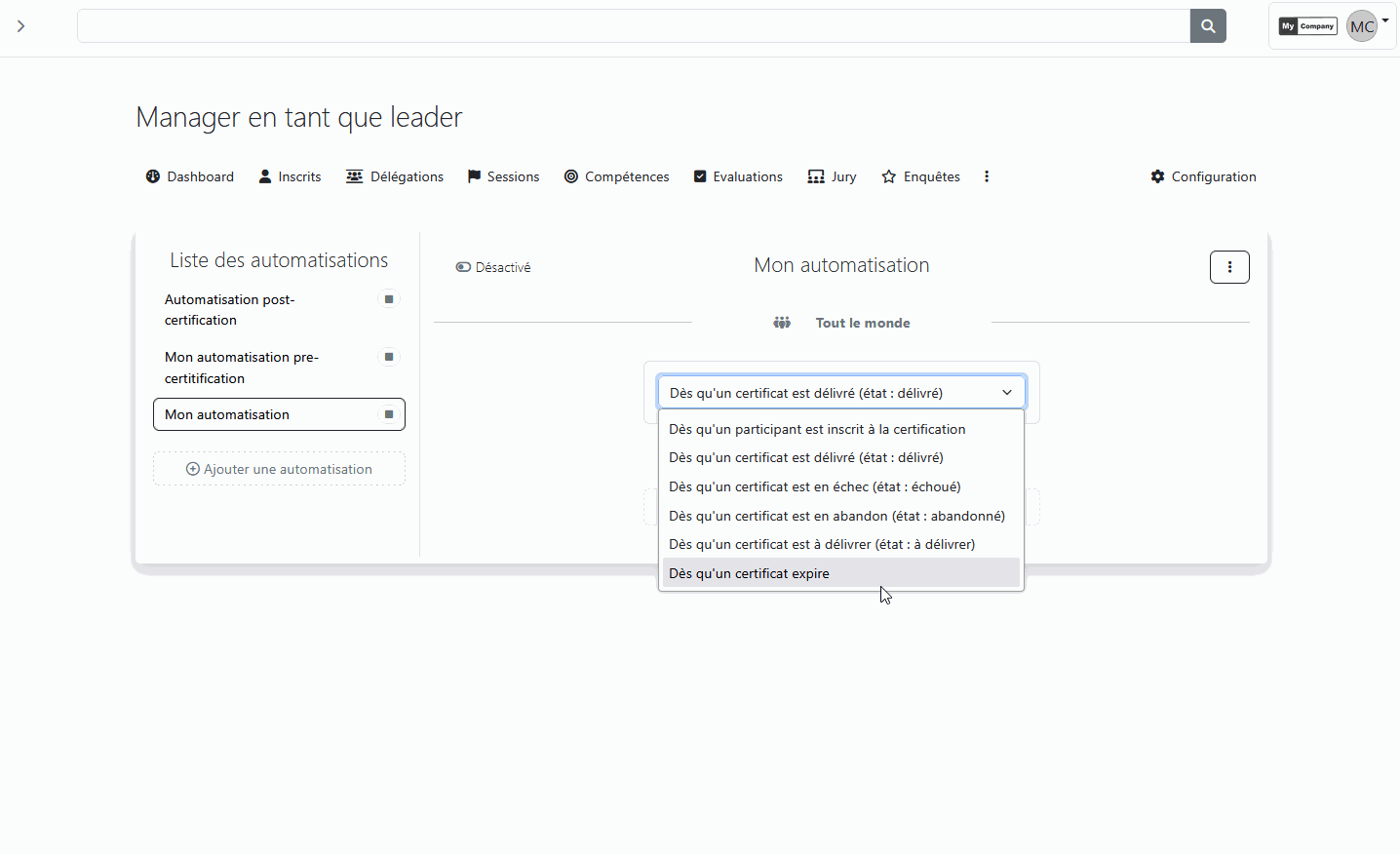Viewport: 1400px width, 854px height.
Task: Open the Enquêtes tab
Action: pos(920,176)
